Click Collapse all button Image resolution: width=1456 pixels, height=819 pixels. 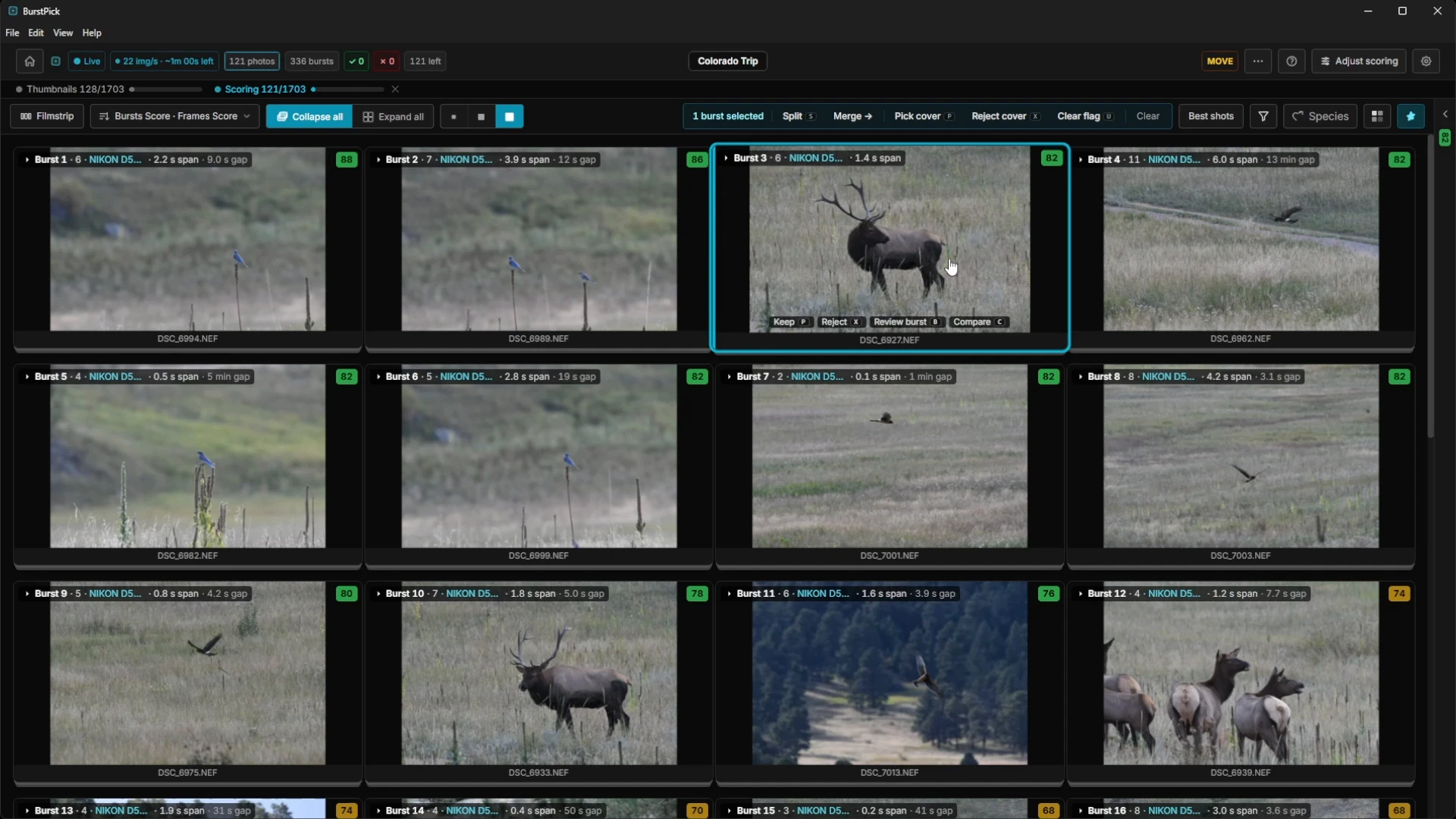coord(309,117)
